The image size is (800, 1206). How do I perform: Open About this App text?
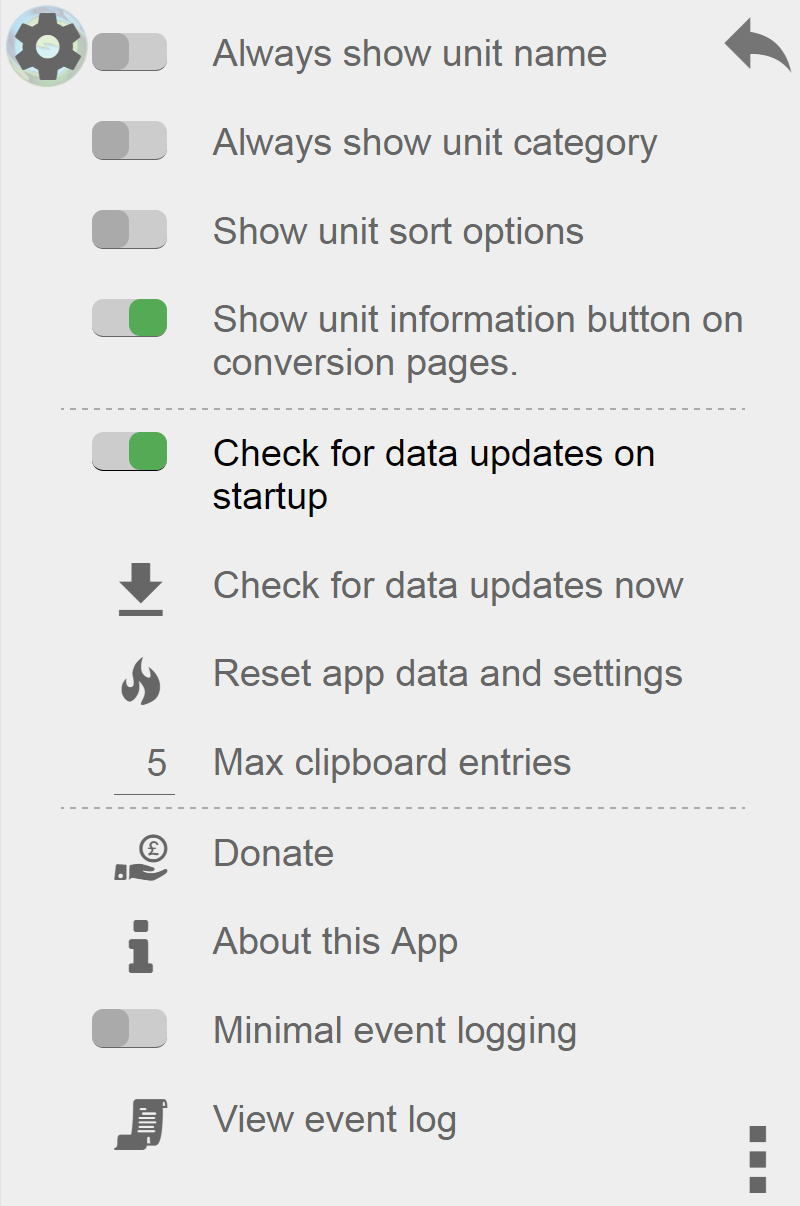[x=335, y=942]
